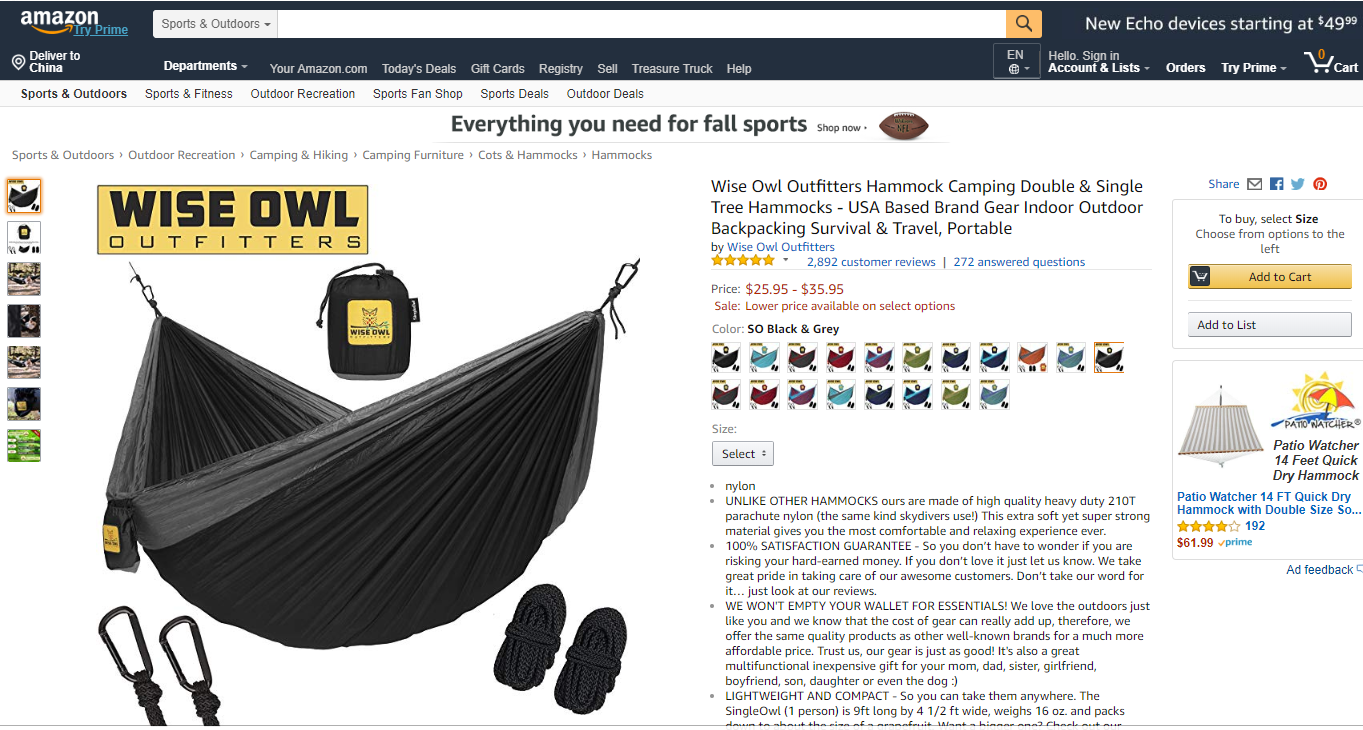Go to Today's Deals
This screenshot has height=730, width=1363.
pos(419,68)
